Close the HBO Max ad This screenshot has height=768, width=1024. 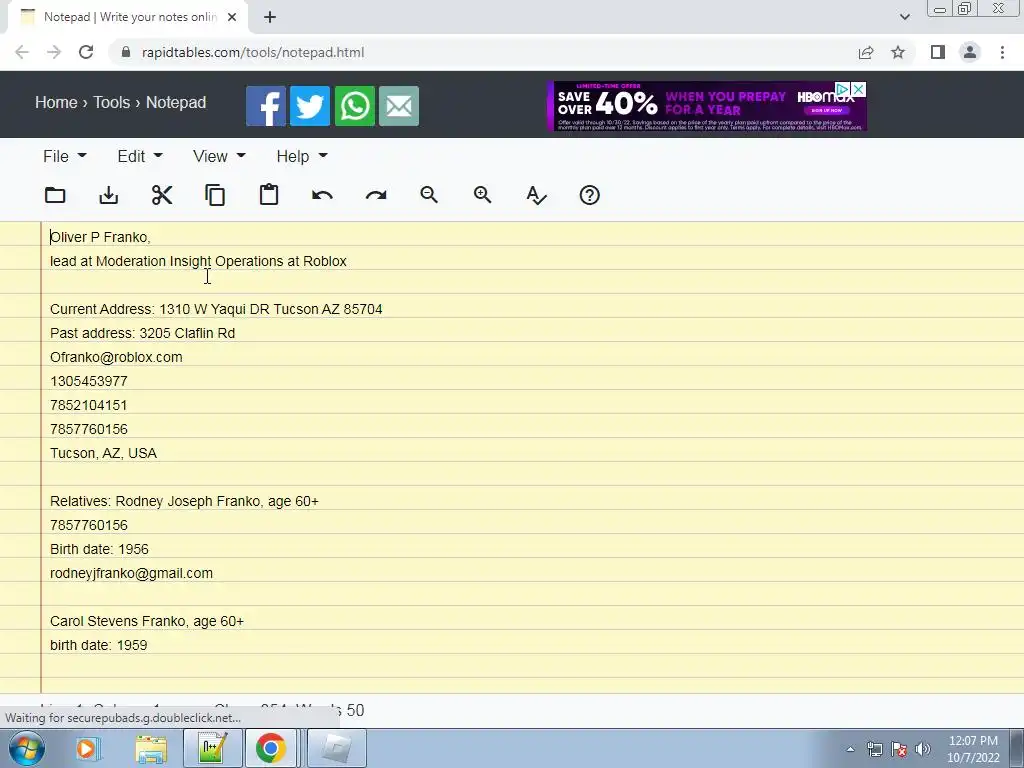859,89
